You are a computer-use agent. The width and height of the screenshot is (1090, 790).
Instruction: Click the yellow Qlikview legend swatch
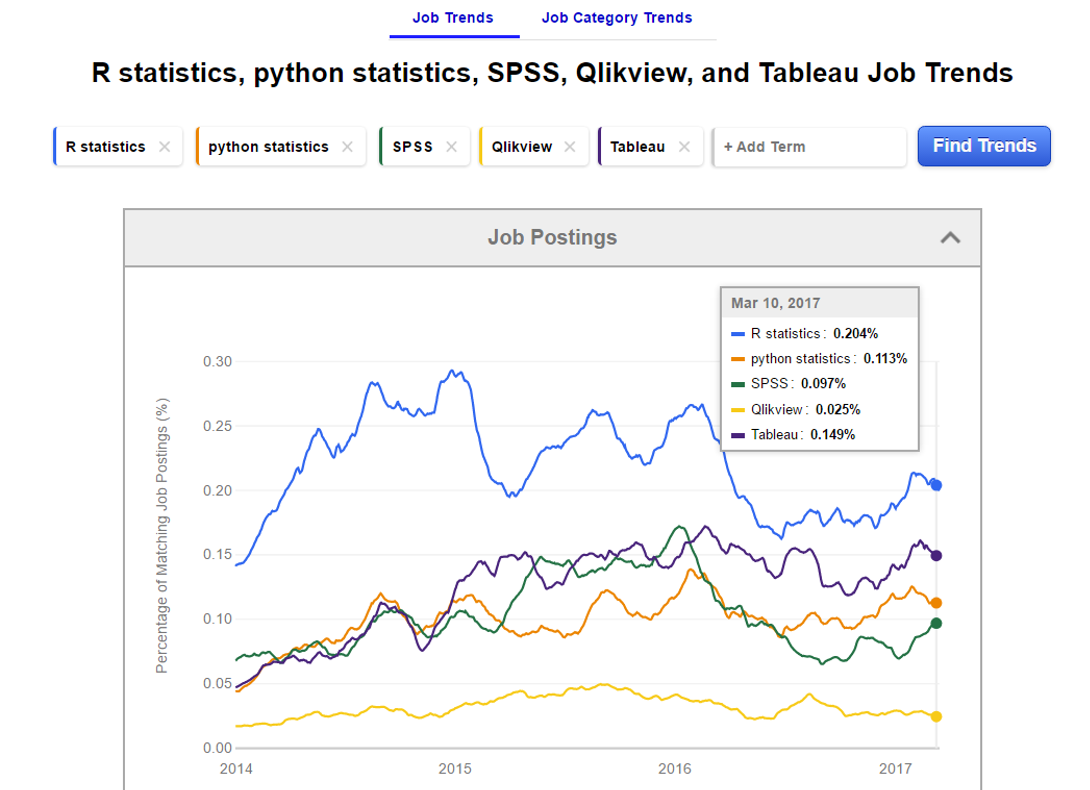click(x=737, y=409)
